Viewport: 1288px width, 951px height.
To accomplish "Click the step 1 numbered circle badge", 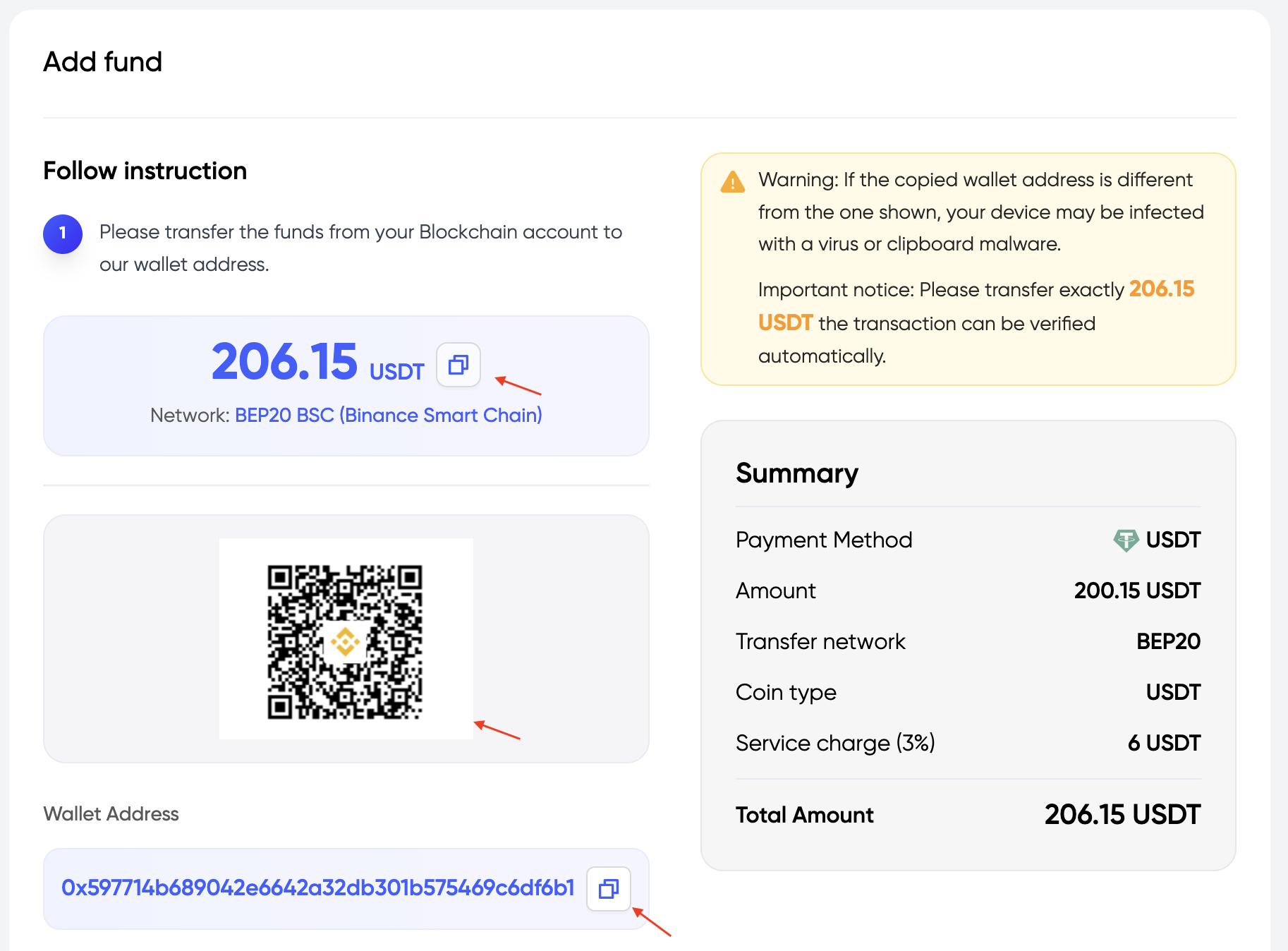I will coord(63,234).
